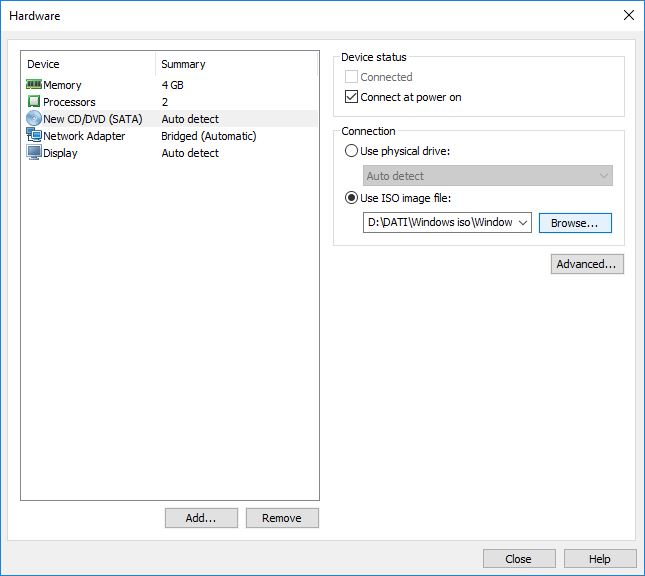
Task: Expand the ISO image path dropdown arrow
Action: 523,223
